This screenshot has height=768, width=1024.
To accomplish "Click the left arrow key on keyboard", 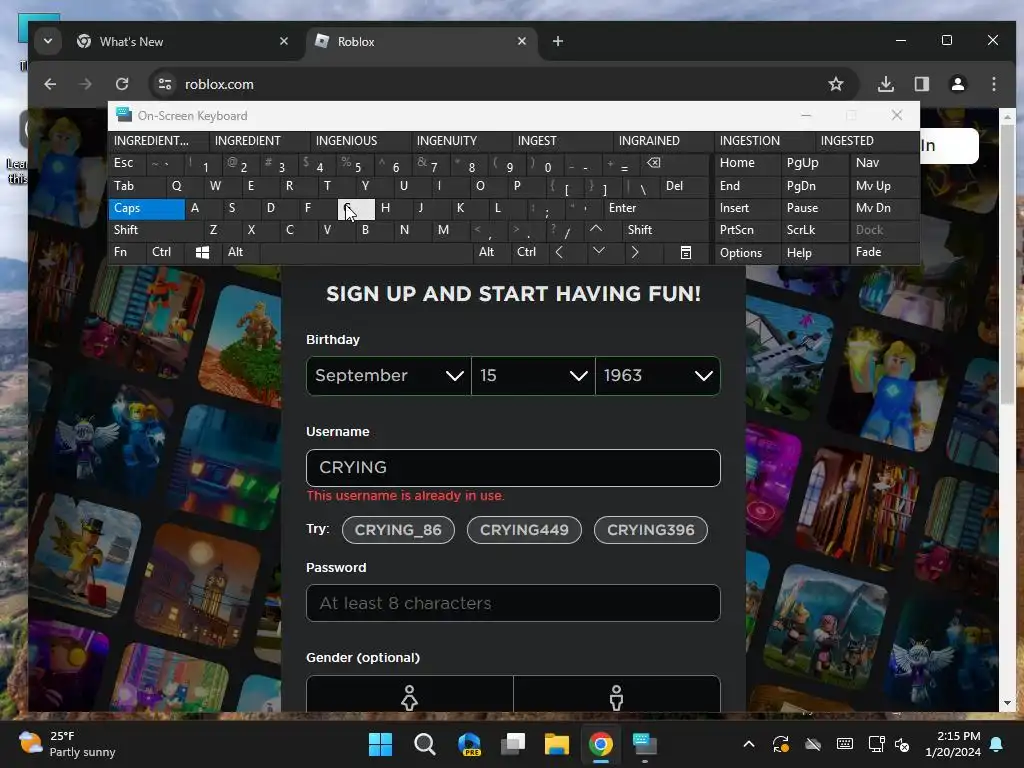I will 559,252.
